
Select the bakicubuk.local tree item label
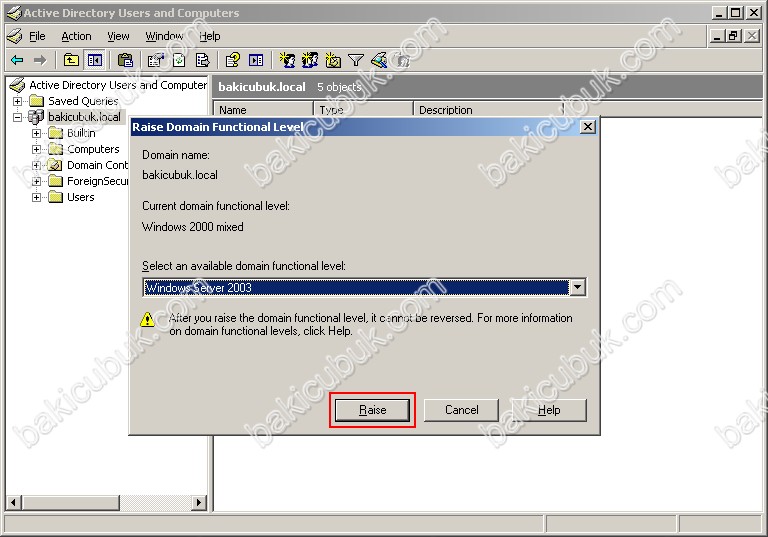pyautogui.click(x=84, y=117)
